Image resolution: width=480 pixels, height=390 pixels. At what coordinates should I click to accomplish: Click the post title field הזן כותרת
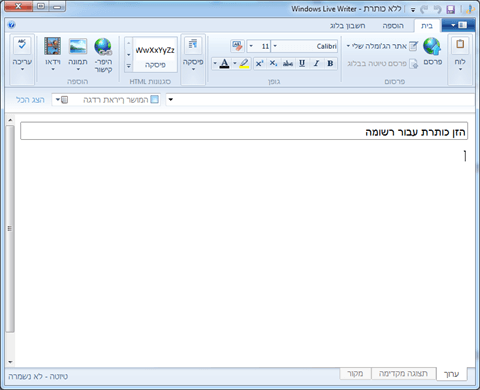(244, 131)
